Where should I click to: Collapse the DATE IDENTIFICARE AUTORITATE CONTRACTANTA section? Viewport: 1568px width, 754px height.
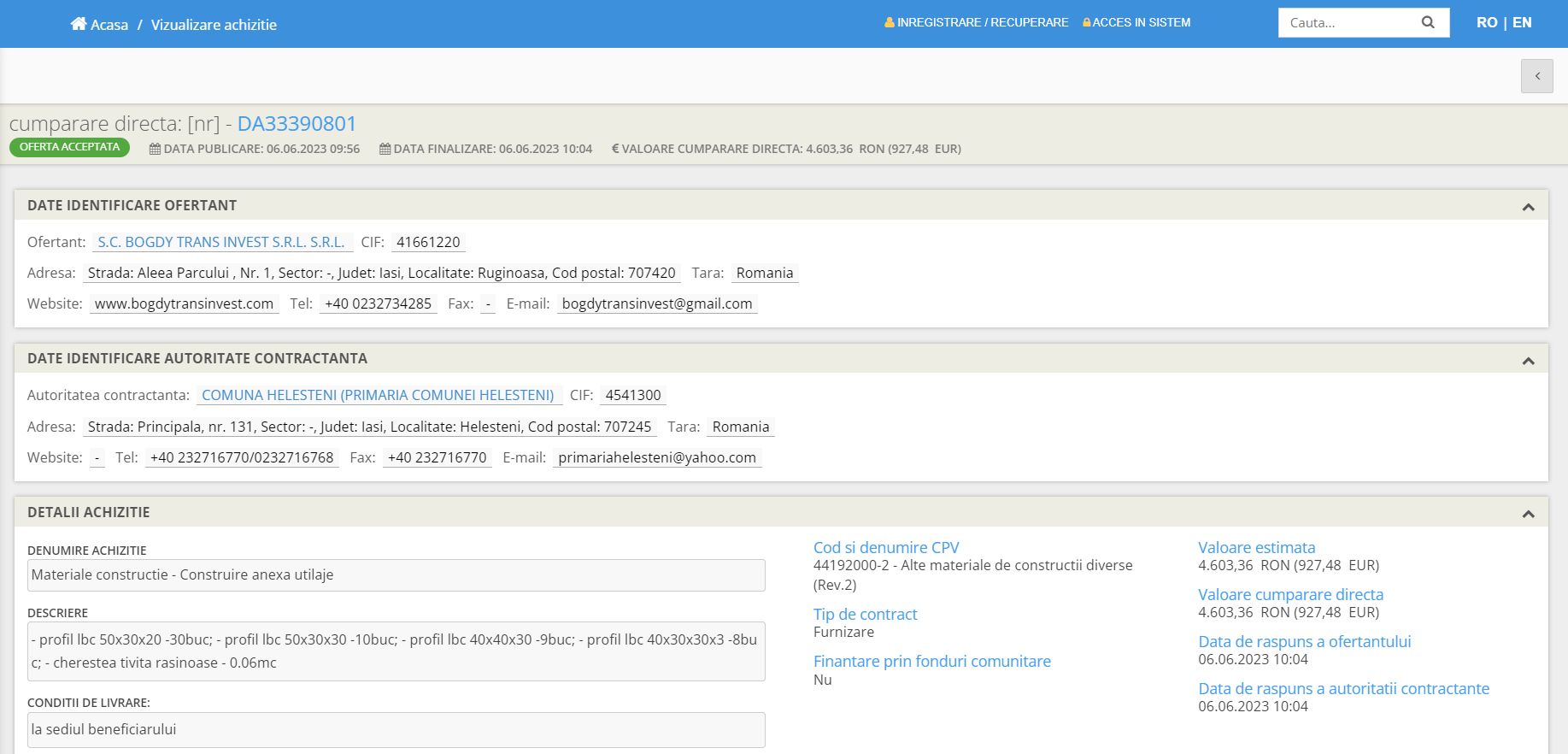[1528, 361]
